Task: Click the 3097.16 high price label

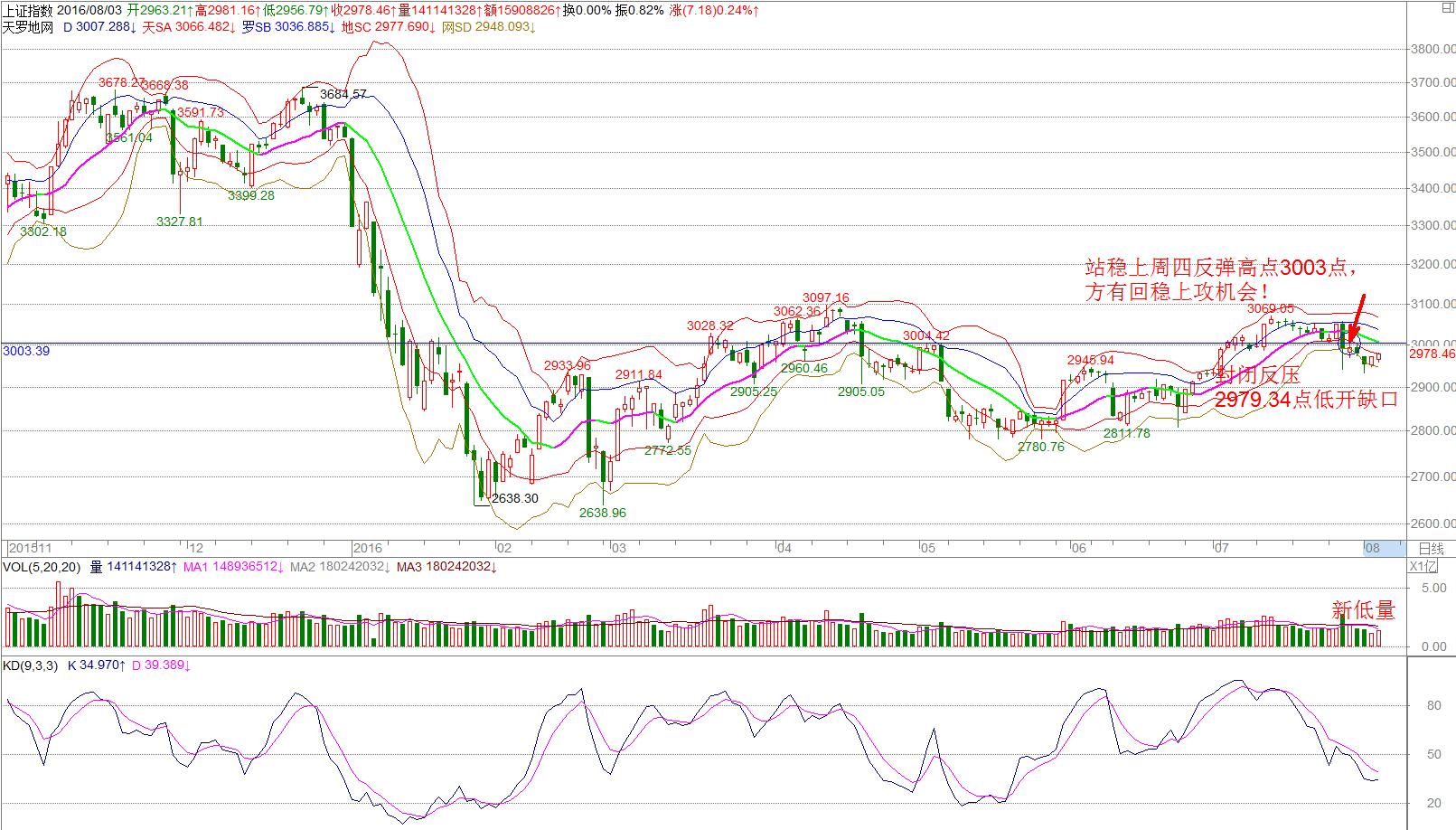Action: click(826, 297)
